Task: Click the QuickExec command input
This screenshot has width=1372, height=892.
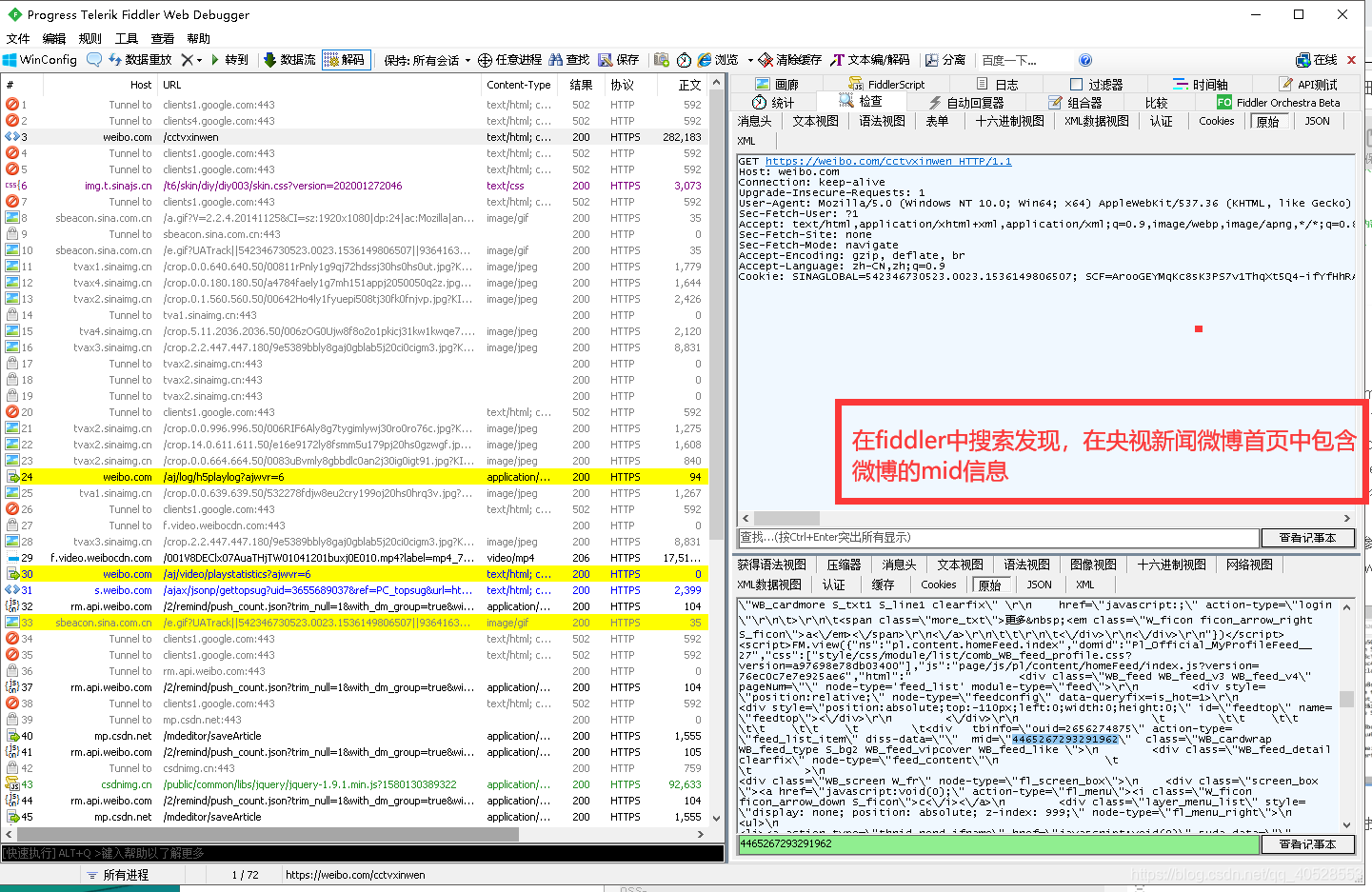Action: coord(362,853)
